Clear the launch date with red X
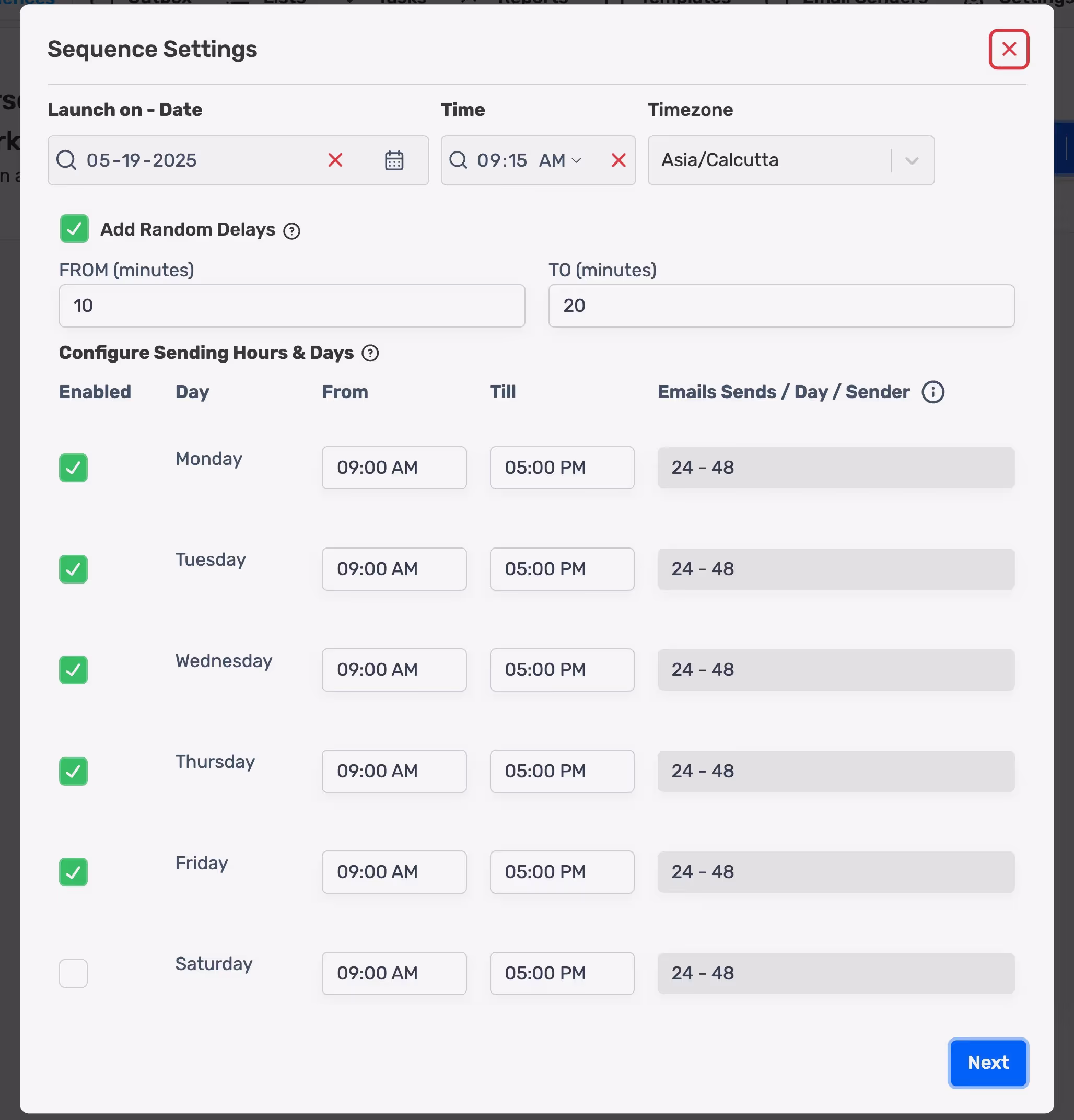Screen dimensions: 1074x1120 tap(335, 160)
